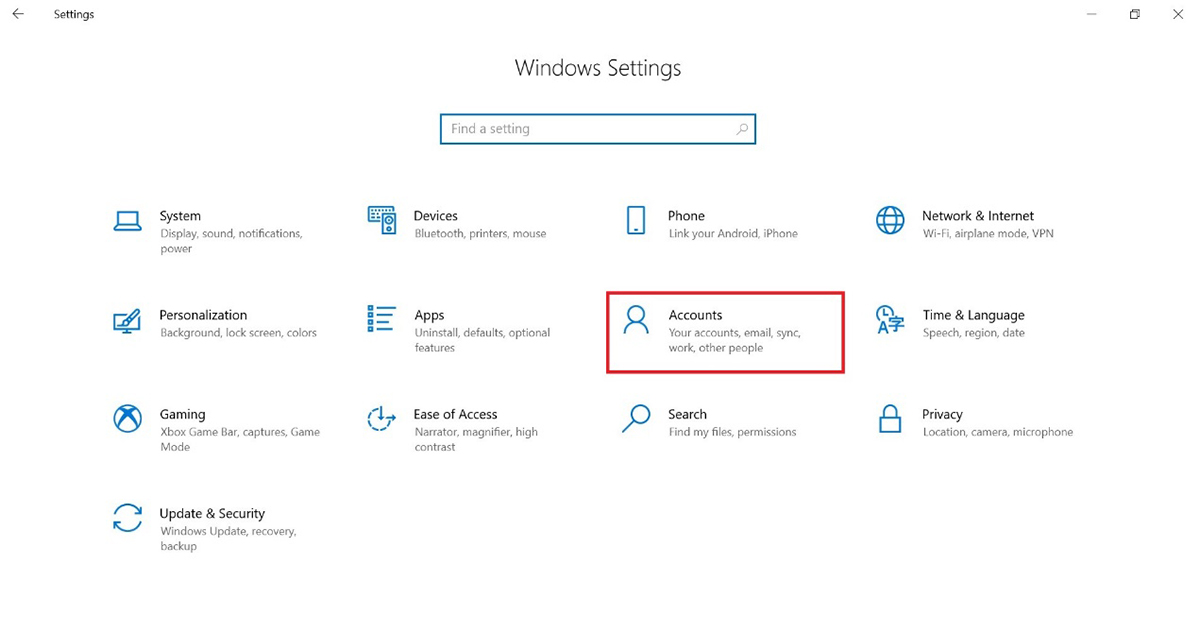The height and width of the screenshot is (633, 1200).
Task: Close the Settings window
Action: pyautogui.click(x=1178, y=14)
